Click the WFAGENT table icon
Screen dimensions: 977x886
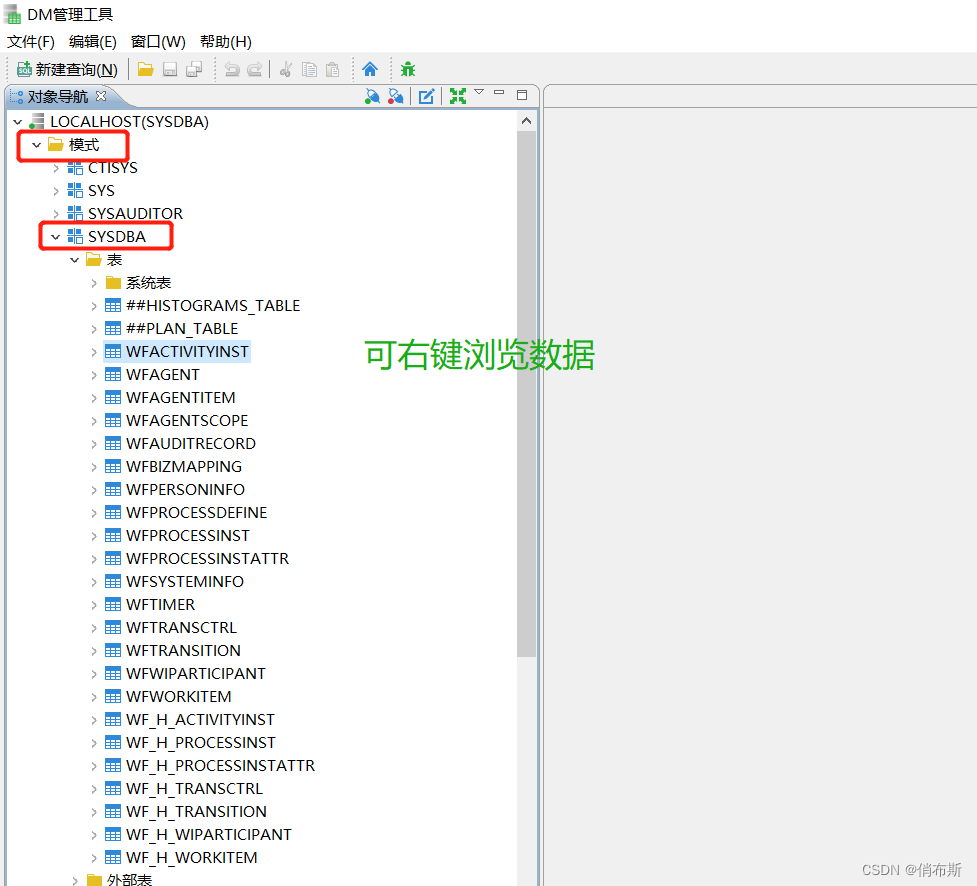(x=113, y=374)
